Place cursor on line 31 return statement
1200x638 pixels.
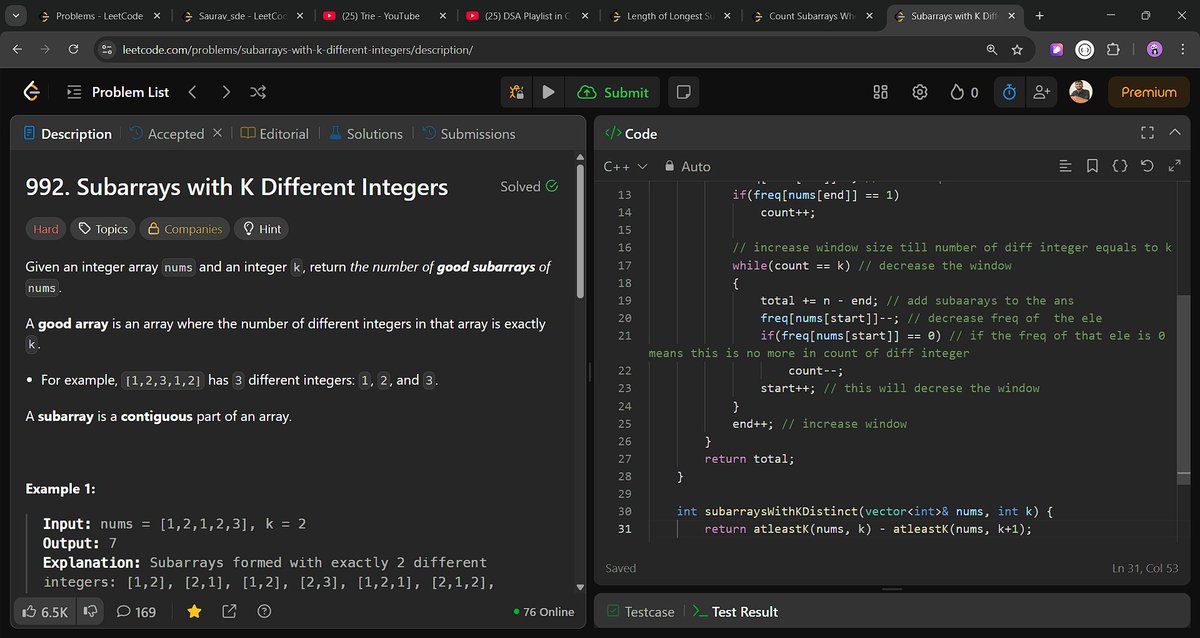pos(868,529)
